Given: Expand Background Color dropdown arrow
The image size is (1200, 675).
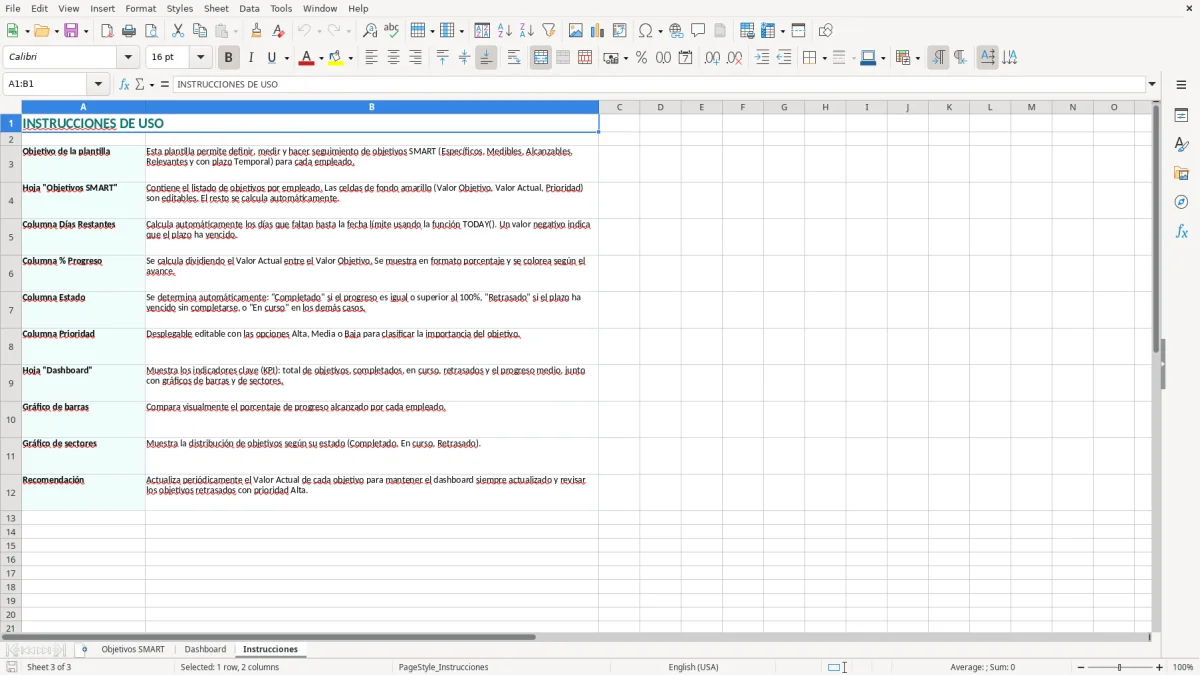Looking at the screenshot, I should coord(350,58).
